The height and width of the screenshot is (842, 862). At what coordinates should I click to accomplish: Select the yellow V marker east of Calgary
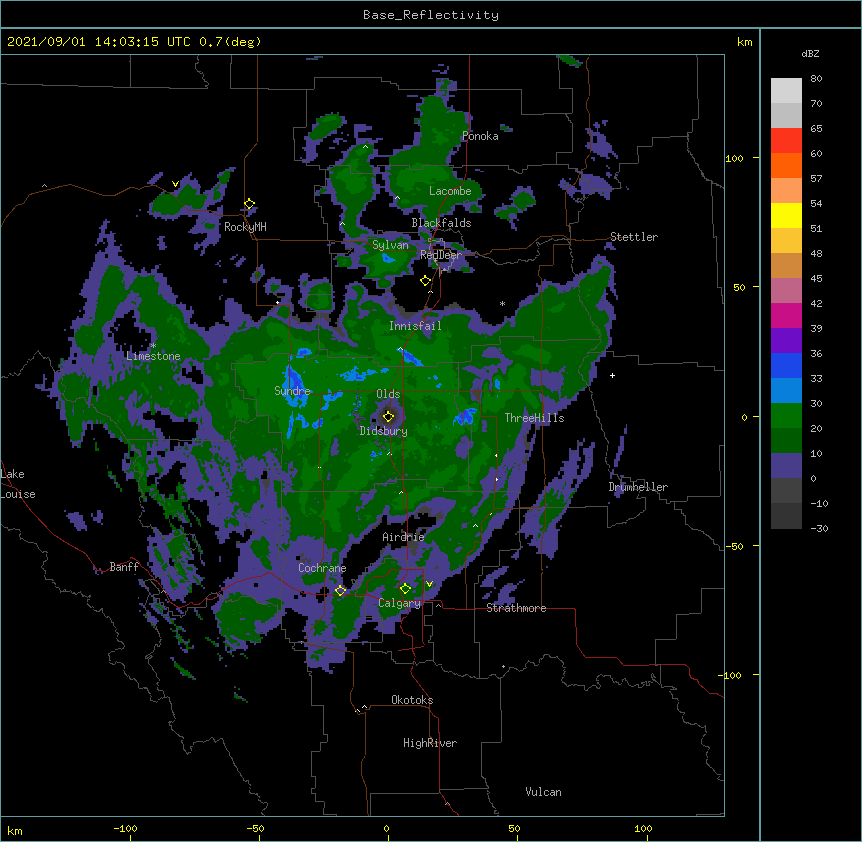(x=429, y=584)
